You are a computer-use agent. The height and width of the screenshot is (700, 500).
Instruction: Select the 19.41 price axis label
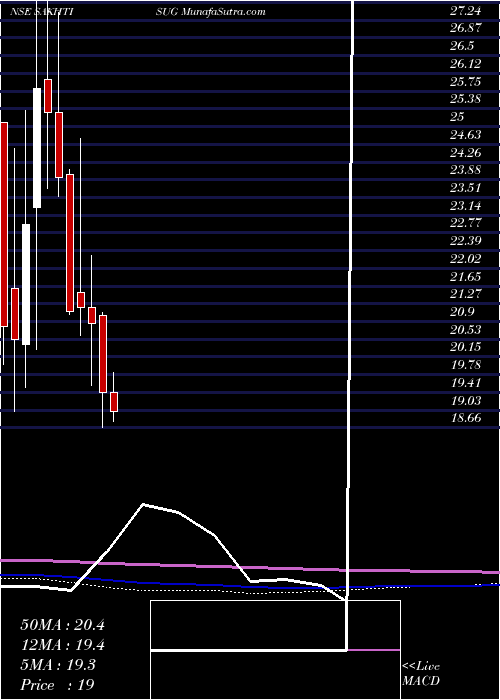coord(466,383)
